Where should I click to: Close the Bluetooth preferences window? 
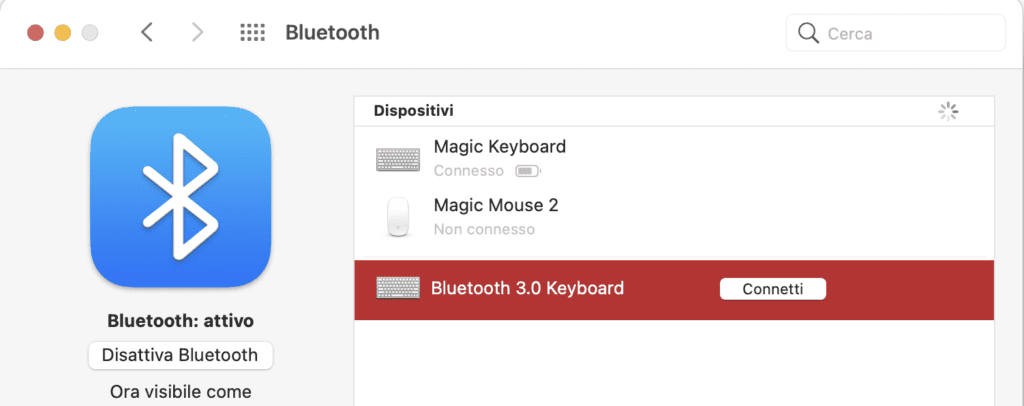coord(35,33)
